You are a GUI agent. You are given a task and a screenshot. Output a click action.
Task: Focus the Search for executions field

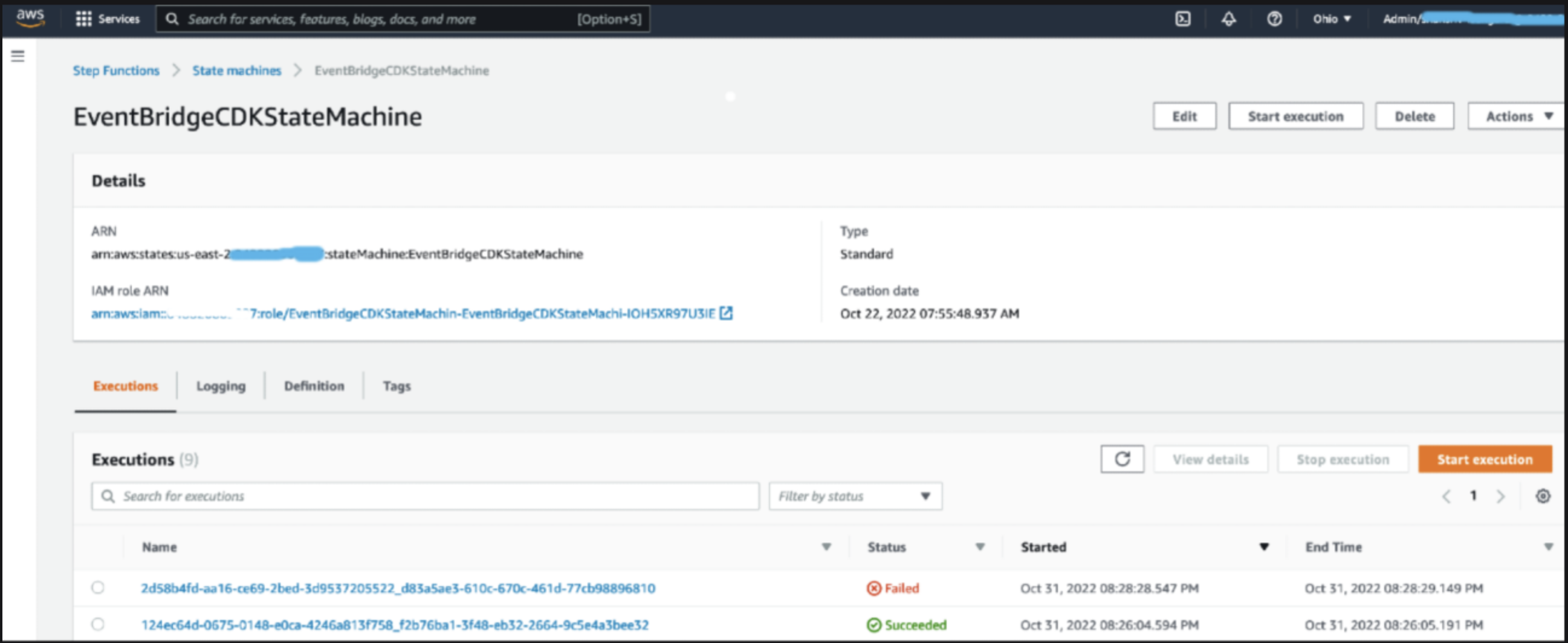(x=426, y=496)
